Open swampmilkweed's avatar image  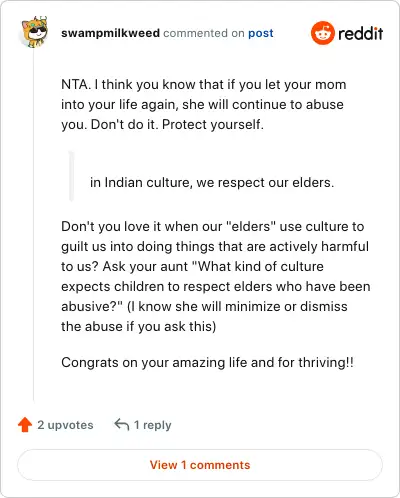tap(34, 32)
